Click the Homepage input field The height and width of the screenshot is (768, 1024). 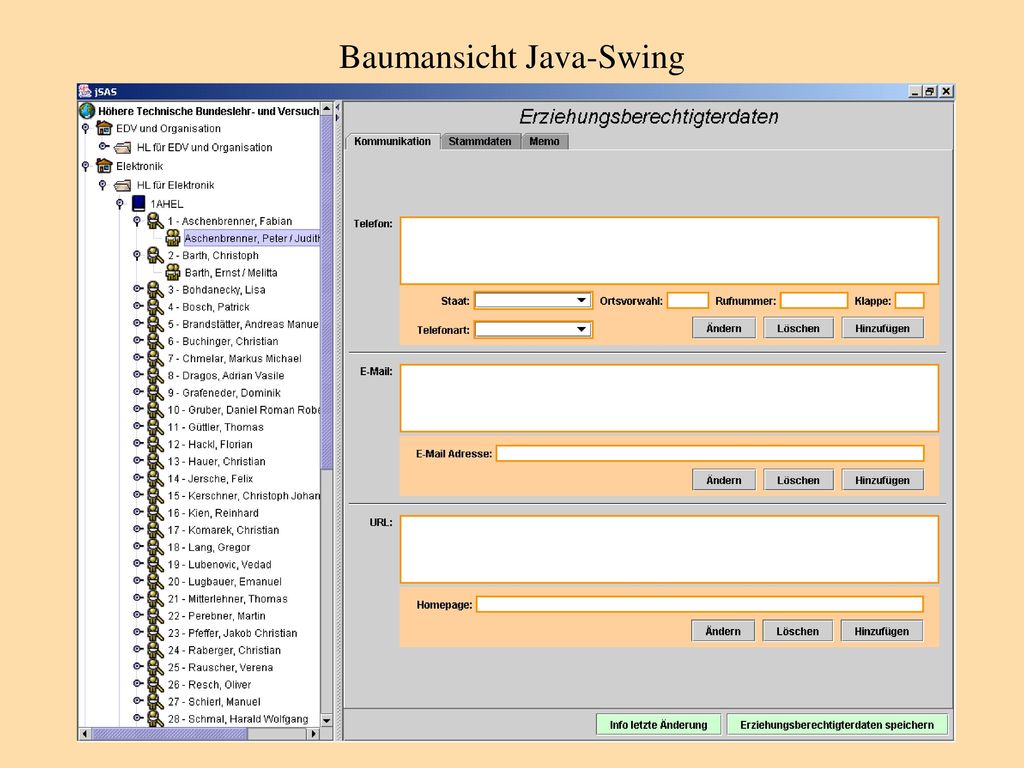point(700,604)
